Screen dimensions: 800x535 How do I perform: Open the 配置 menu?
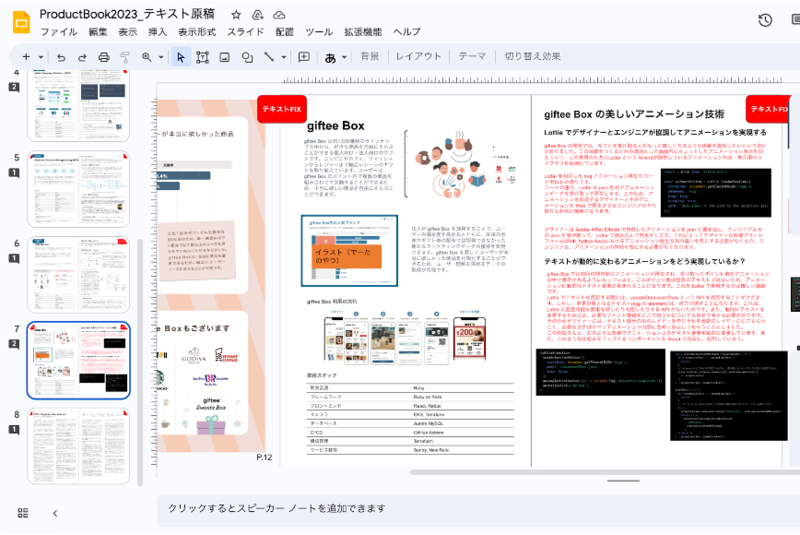285,32
